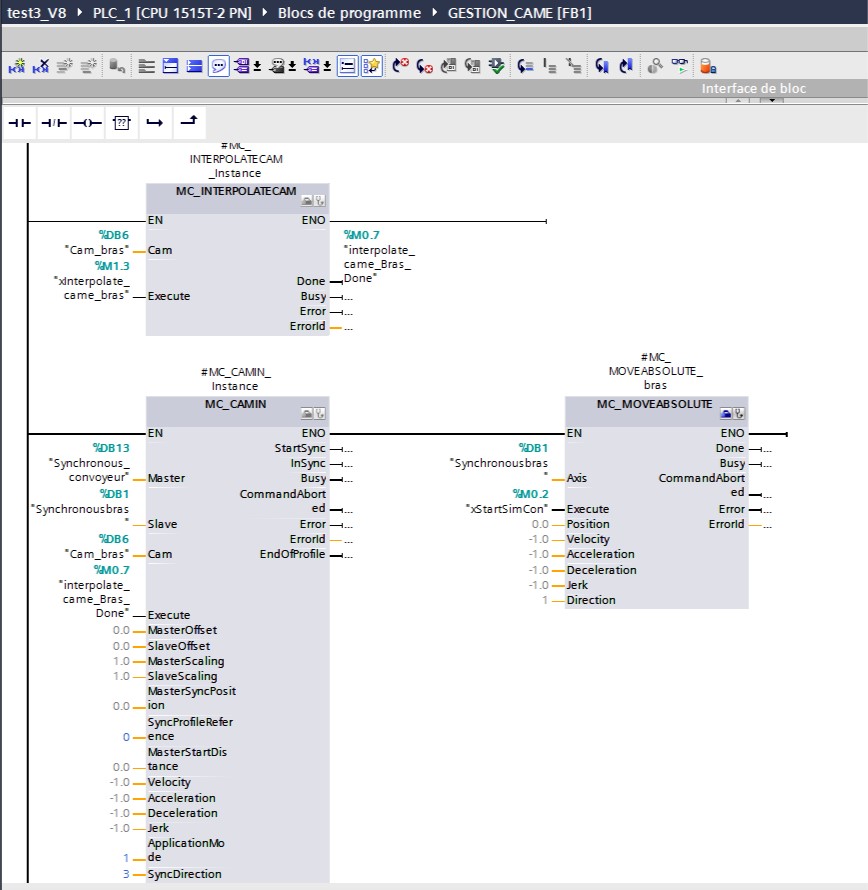Click the MasterScaling value 1.0 field
Viewport: 868px width, 890px height.
click(121, 661)
